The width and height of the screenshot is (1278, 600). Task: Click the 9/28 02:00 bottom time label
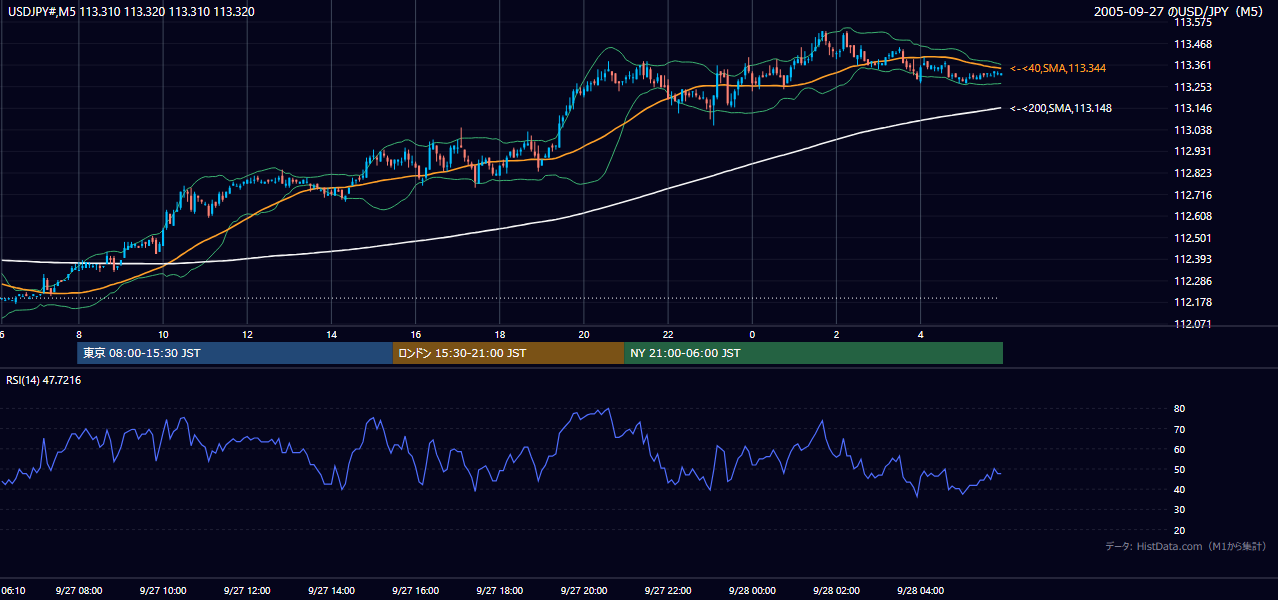[837, 590]
